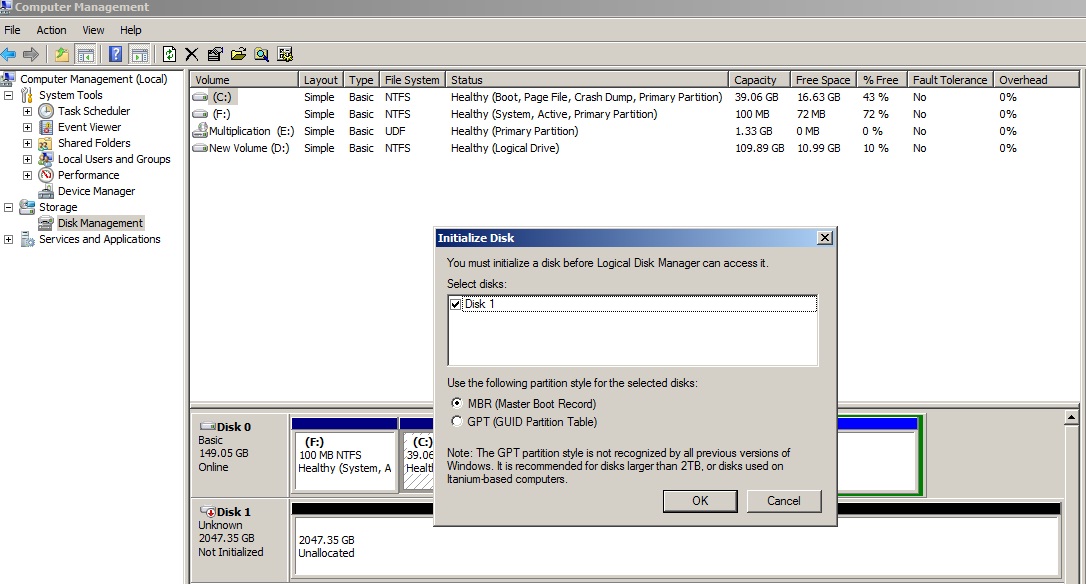Click the UDF file system cell

click(395, 131)
